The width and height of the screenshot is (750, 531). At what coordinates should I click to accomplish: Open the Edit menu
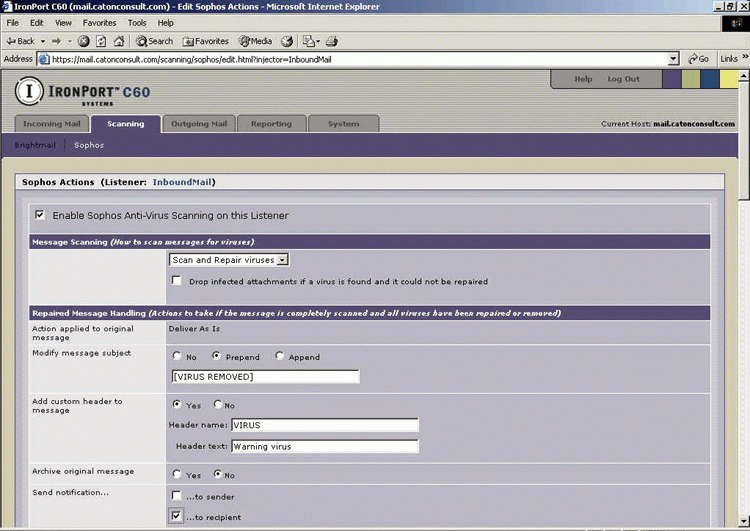(x=36, y=22)
